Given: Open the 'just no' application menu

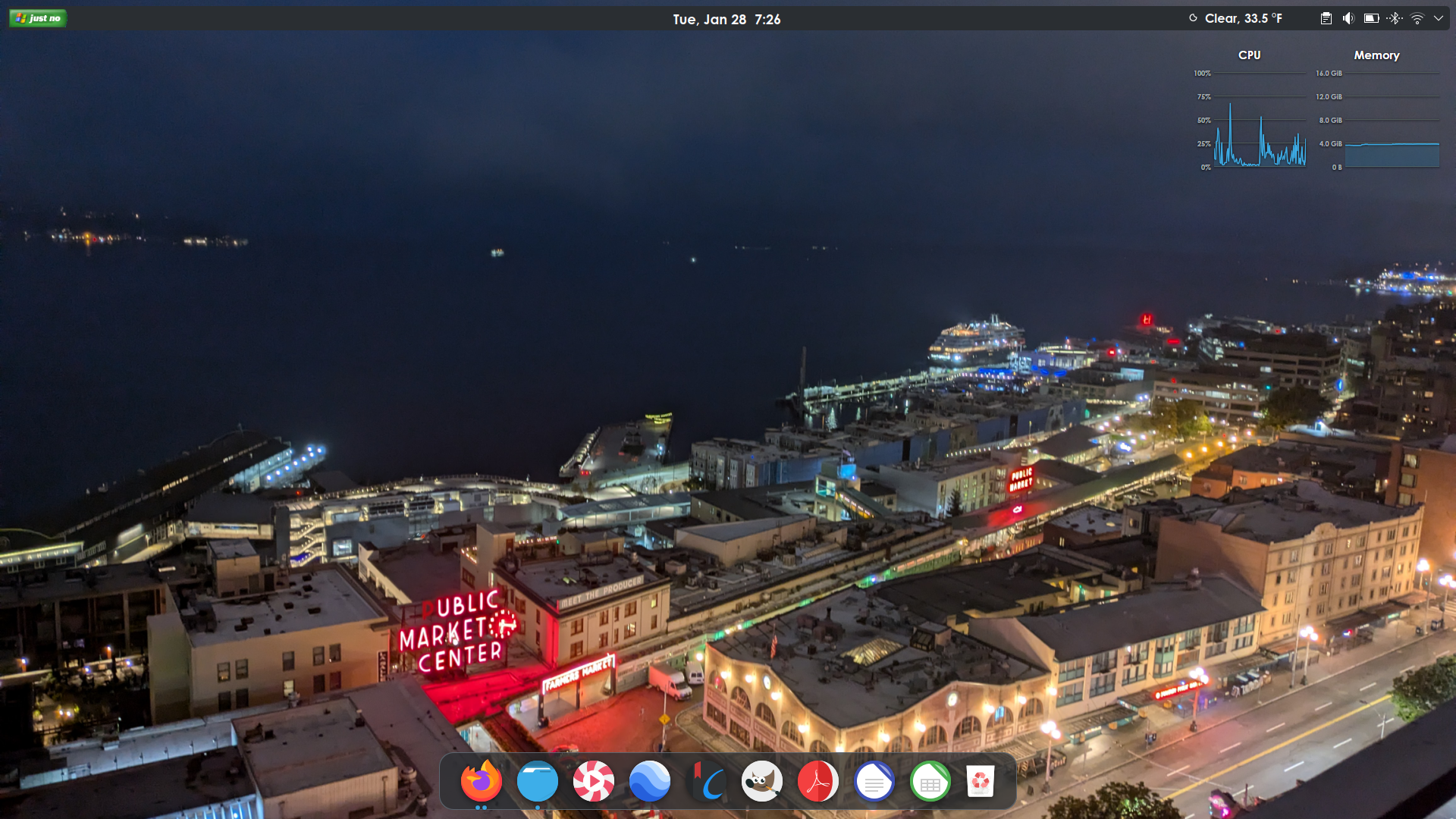Looking at the screenshot, I should [x=38, y=18].
